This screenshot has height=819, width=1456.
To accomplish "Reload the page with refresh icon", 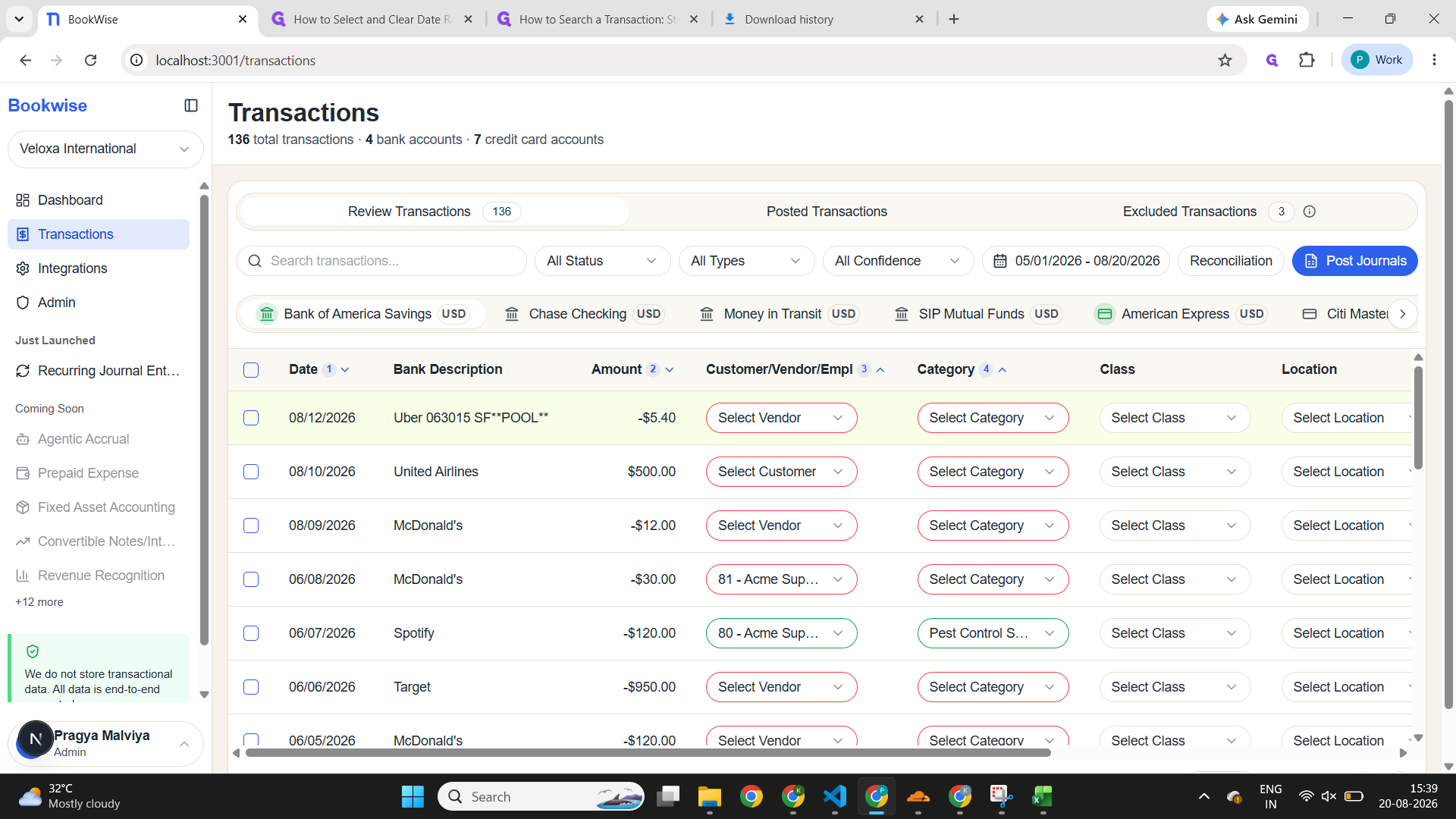I will (x=91, y=60).
